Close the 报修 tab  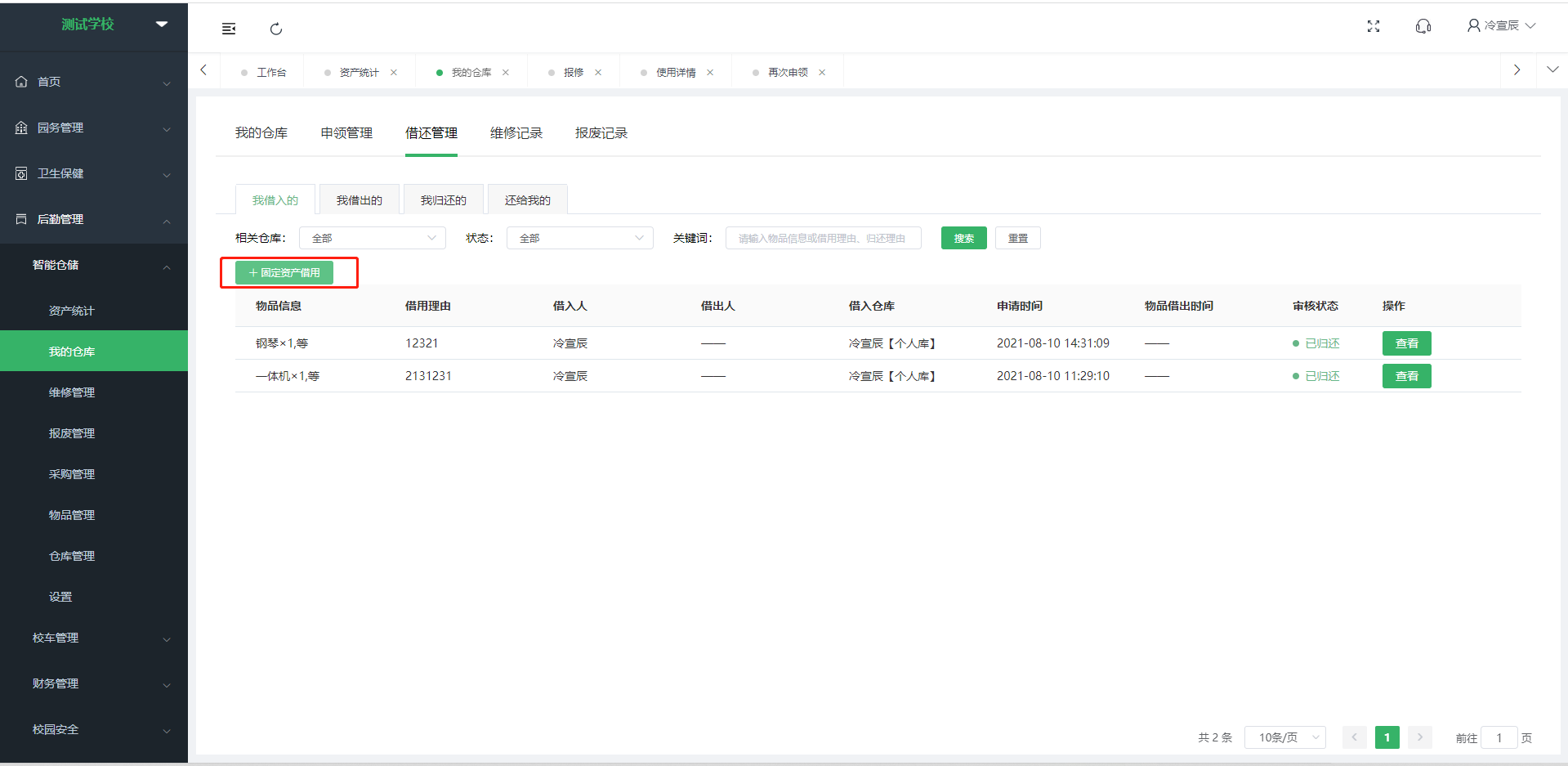(x=598, y=73)
